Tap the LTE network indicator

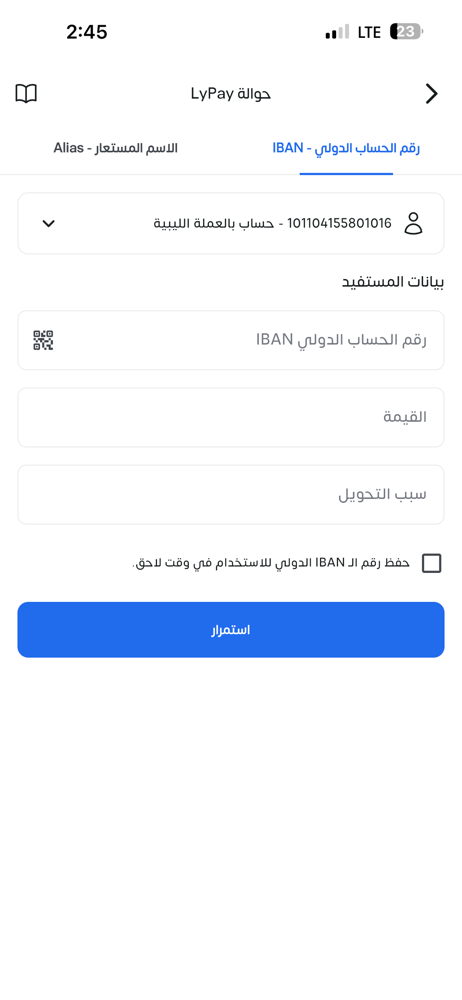(369, 32)
